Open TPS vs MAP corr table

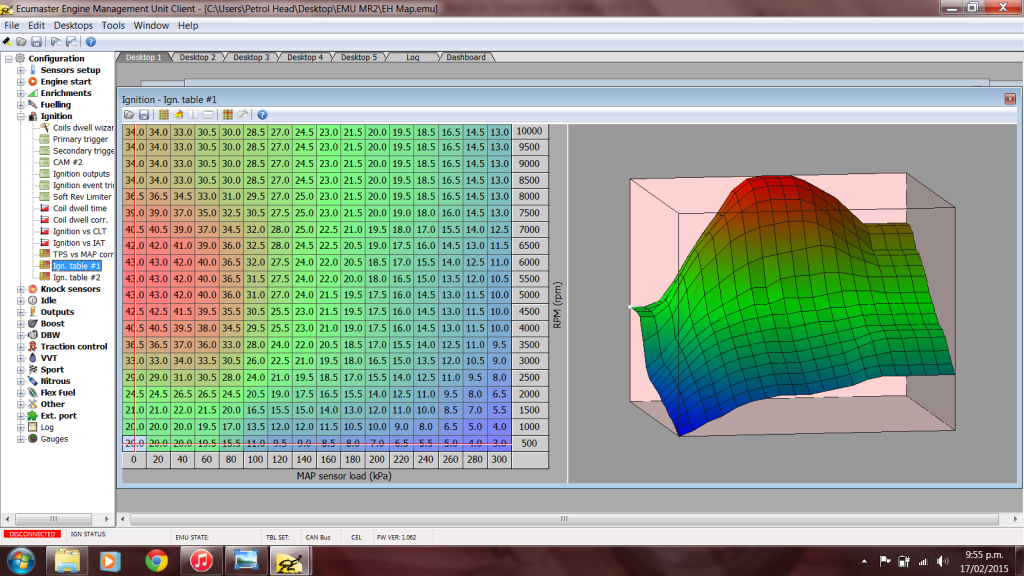click(83, 254)
